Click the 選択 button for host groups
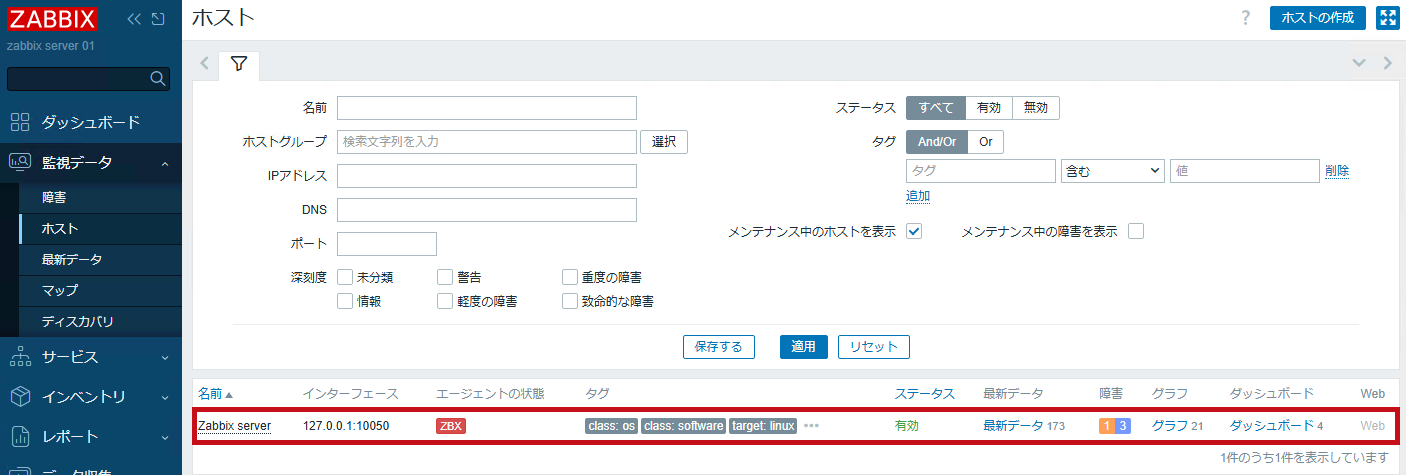This screenshot has height=475, width=1406. [664, 142]
